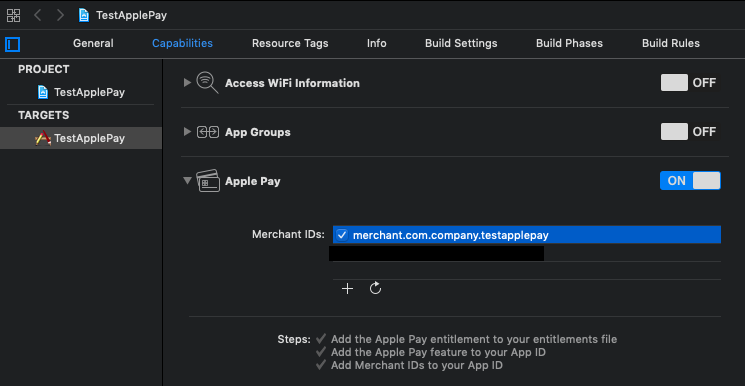Click step 'Add the Apple Pay feature' text
745x386 pixels.
(x=438, y=352)
